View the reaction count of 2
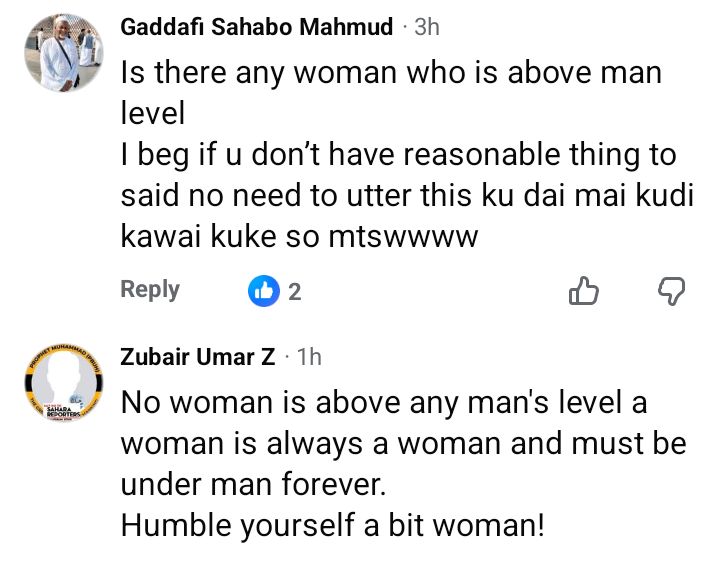Viewport: 720px width, 562px height. tap(295, 292)
